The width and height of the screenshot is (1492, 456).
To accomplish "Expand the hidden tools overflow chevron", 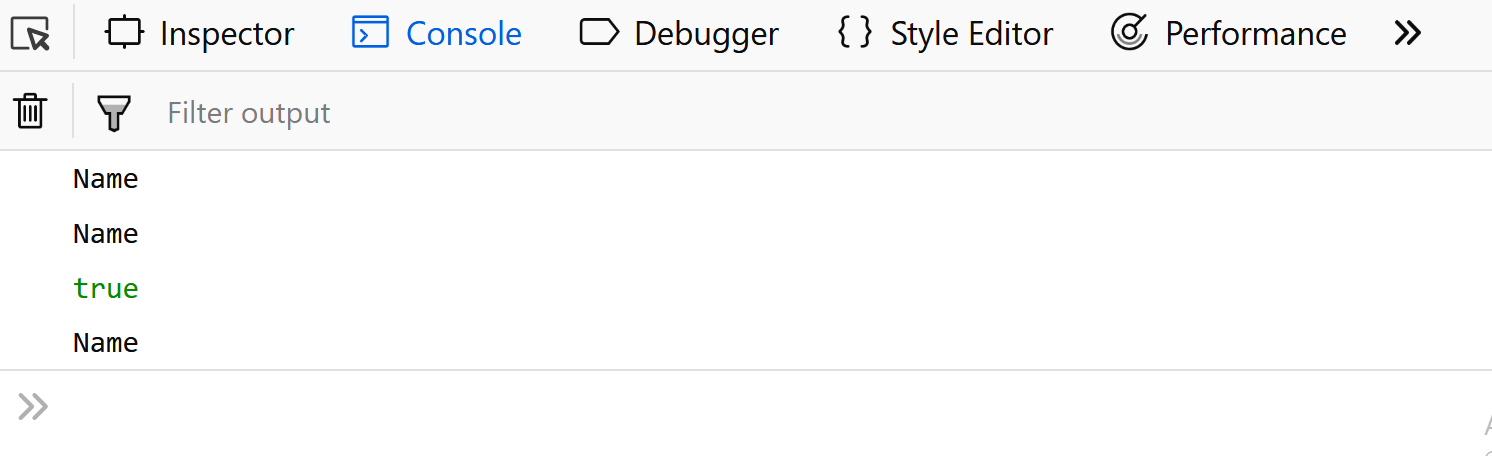I will pos(1407,34).
